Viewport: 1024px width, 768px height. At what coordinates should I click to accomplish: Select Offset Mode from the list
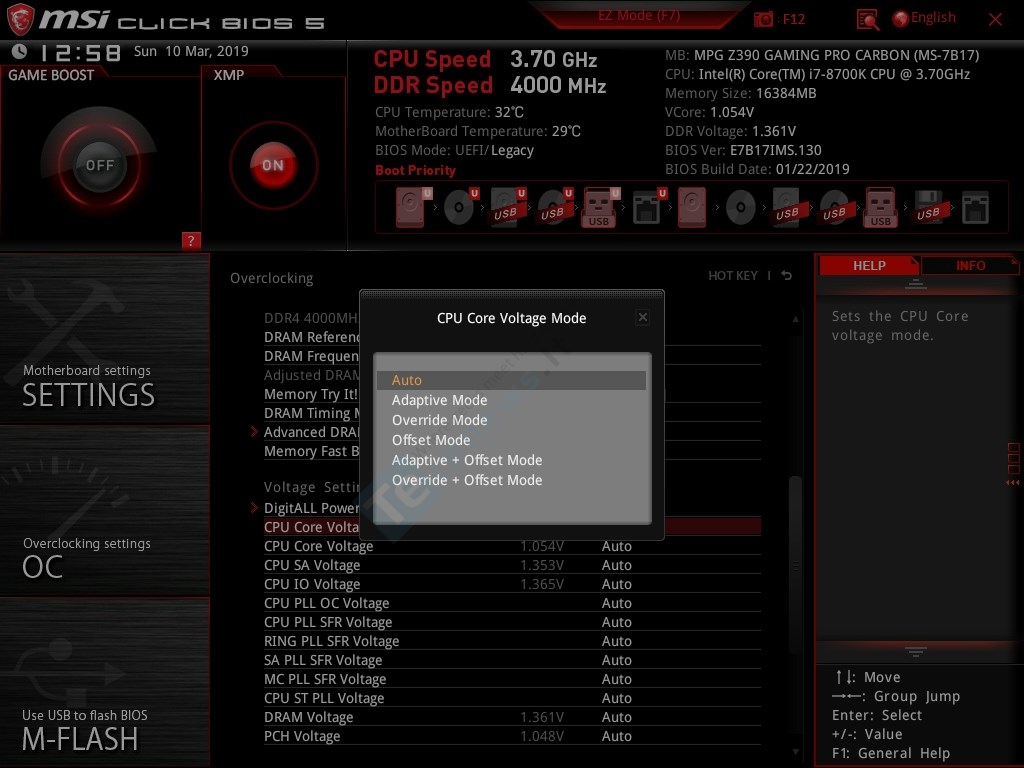coord(431,440)
